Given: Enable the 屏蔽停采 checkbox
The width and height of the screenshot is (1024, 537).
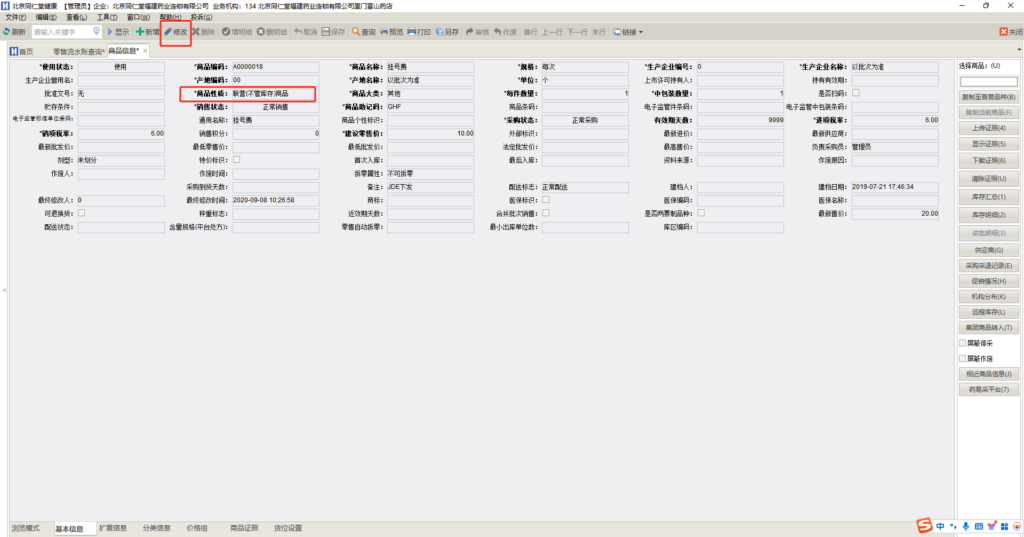Looking at the screenshot, I should (963, 343).
